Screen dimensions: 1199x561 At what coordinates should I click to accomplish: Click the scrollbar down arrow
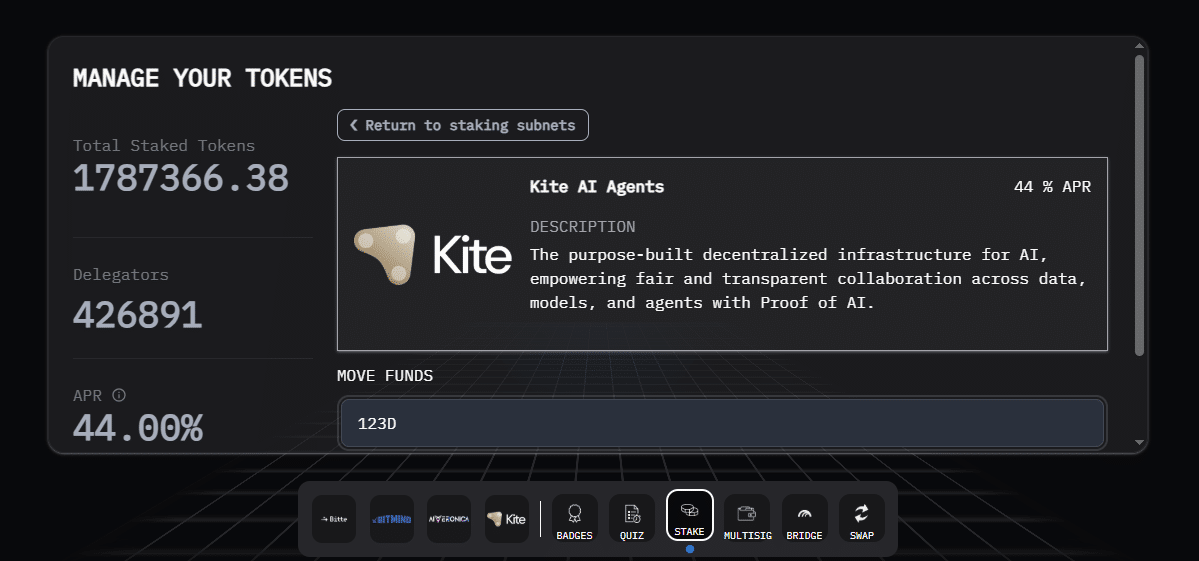click(x=1139, y=443)
